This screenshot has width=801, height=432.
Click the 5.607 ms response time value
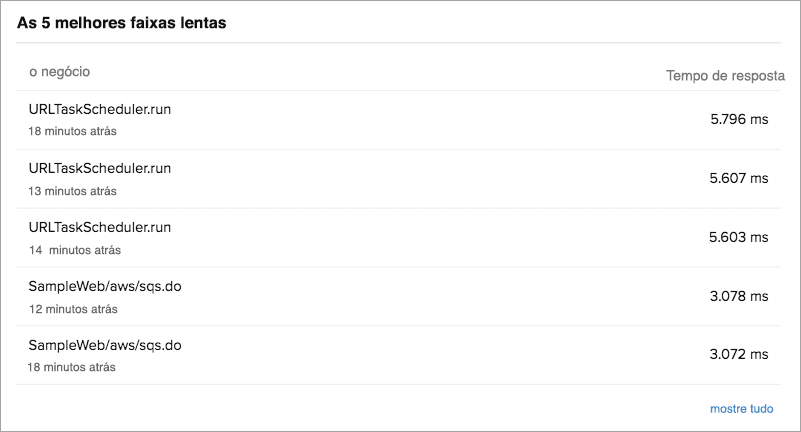click(x=739, y=178)
